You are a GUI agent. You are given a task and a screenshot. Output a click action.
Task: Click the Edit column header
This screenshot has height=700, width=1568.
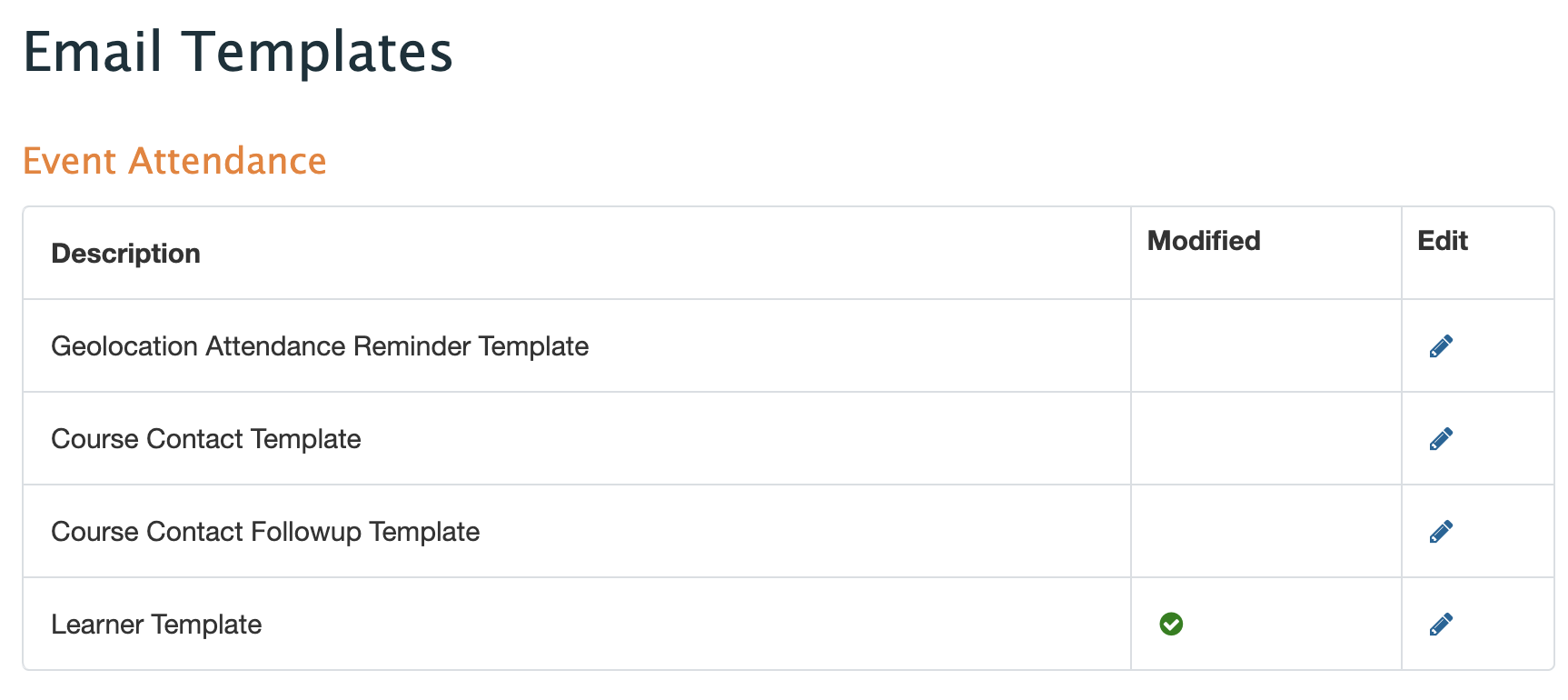click(1443, 241)
